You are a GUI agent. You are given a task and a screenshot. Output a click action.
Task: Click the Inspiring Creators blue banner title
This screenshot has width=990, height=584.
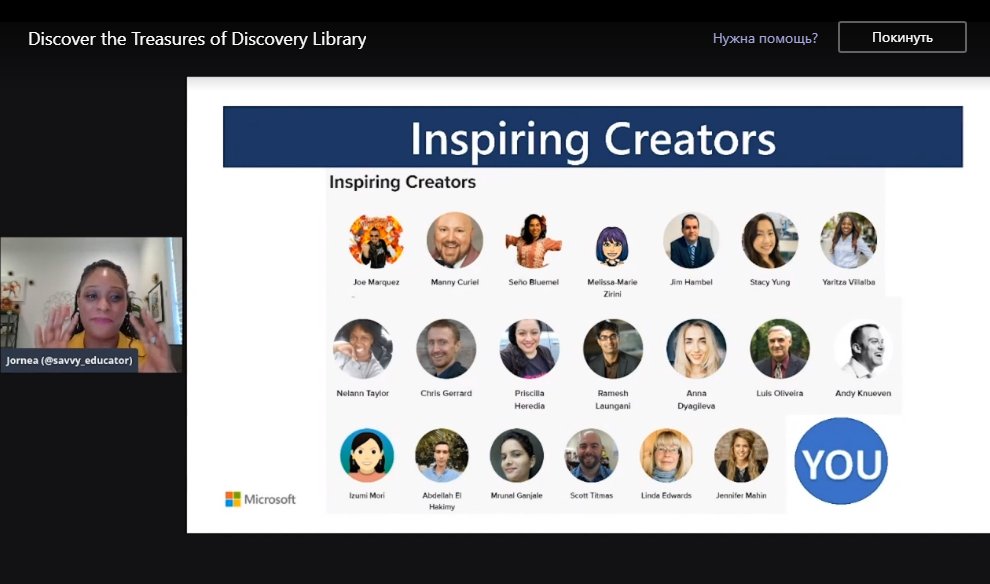(592, 138)
